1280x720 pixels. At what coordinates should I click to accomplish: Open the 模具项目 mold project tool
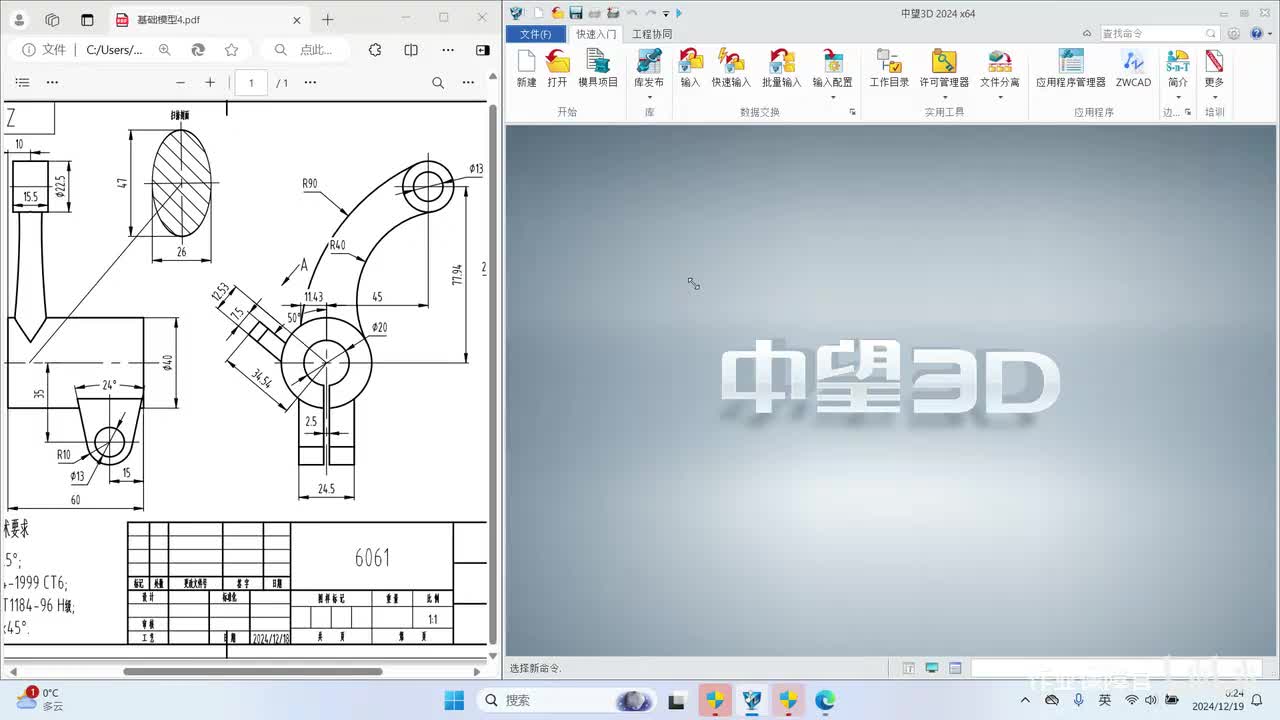point(598,68)
